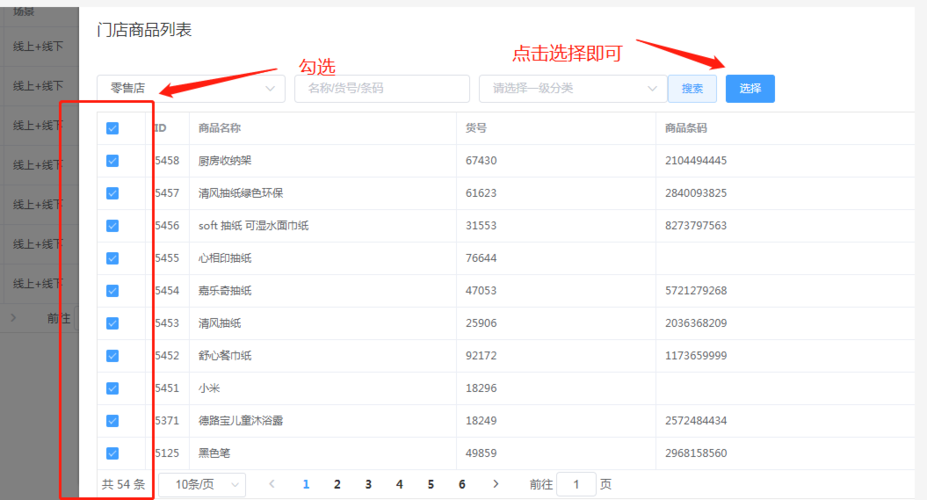927x500 pixels.
Task: Click barcode 2968158560
Action: [x=696, y=453]
